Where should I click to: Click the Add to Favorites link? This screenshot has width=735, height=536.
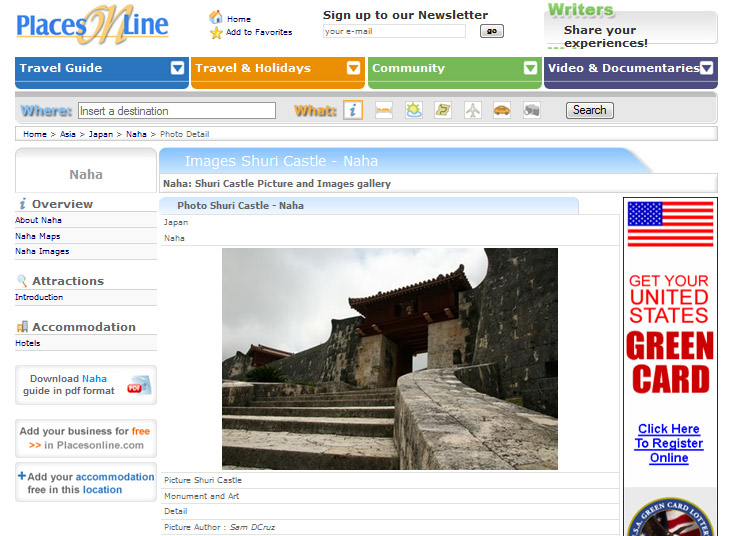[259, 32]
